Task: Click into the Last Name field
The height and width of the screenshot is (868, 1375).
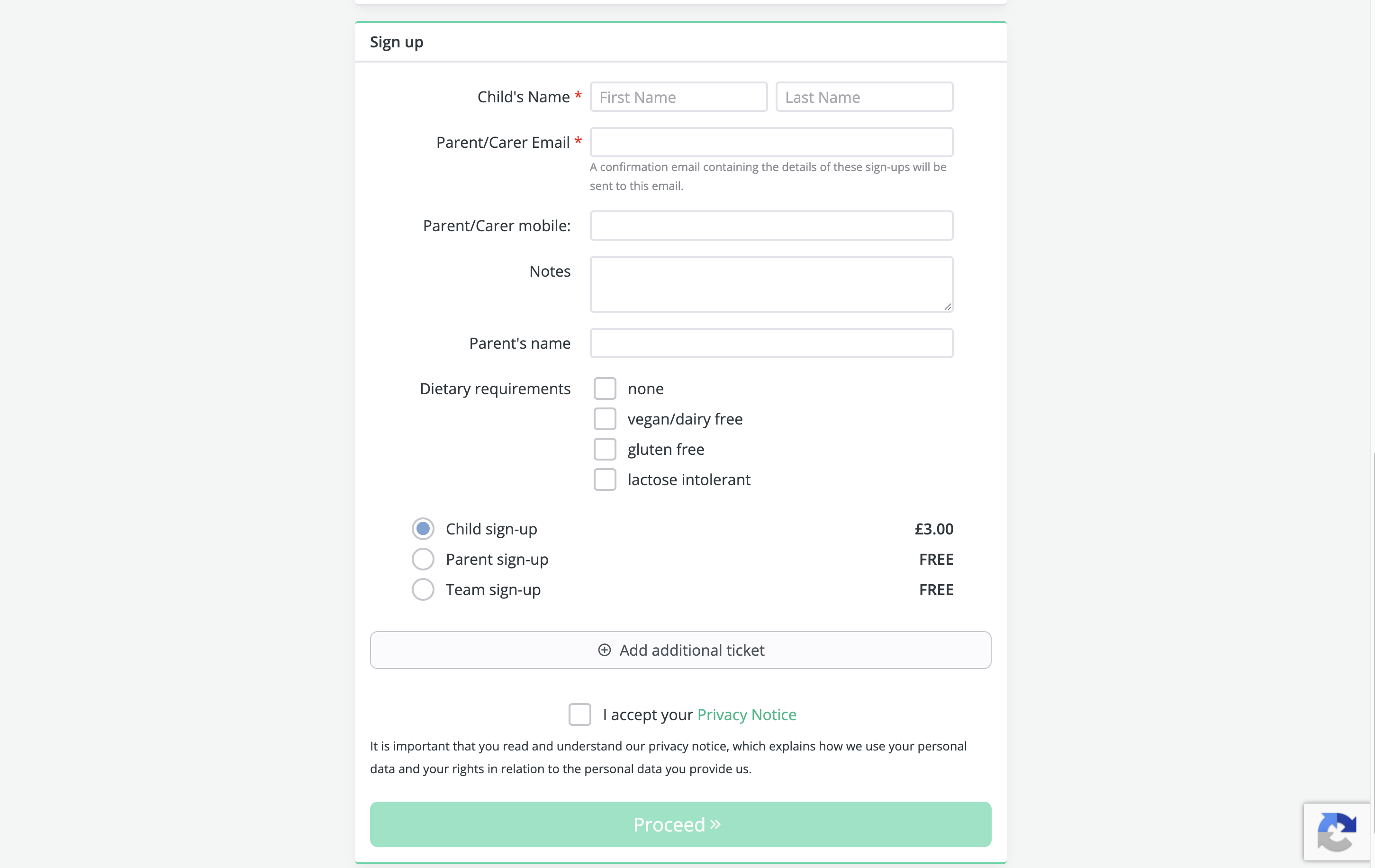Action: click(864, 97)
